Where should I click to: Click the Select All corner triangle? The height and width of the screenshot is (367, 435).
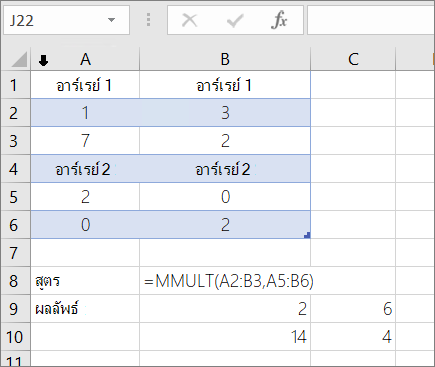[x=19, y=60]
